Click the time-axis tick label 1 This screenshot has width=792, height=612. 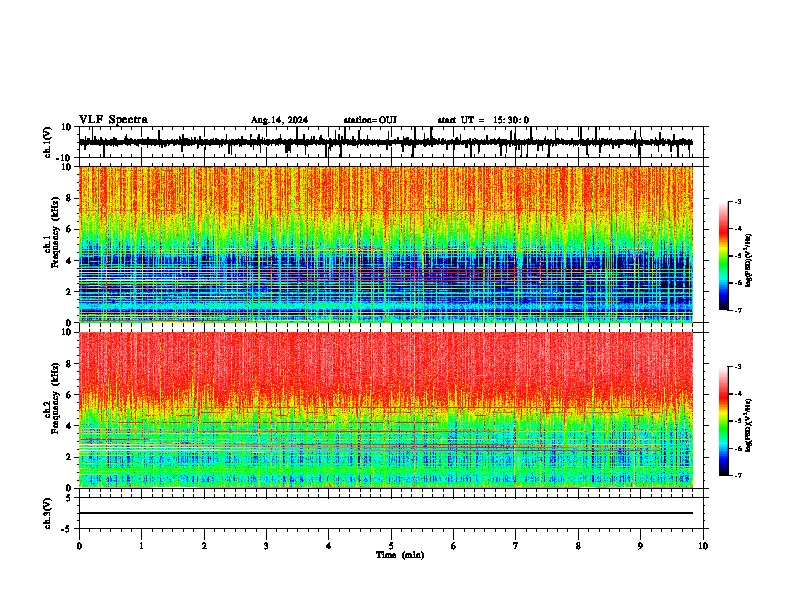pos(141,546)
